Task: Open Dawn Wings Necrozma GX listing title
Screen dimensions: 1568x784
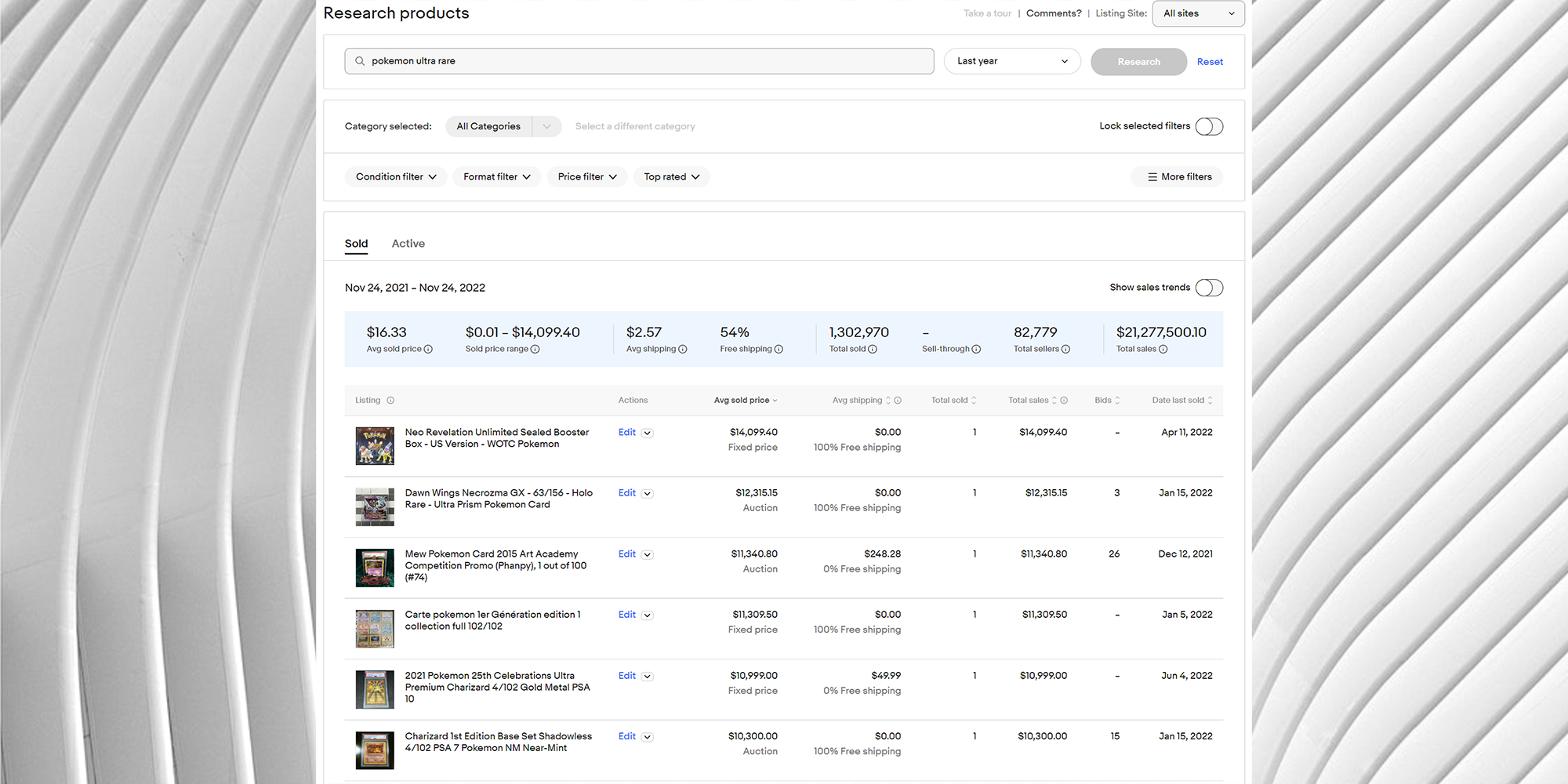Action: (499, 499)
